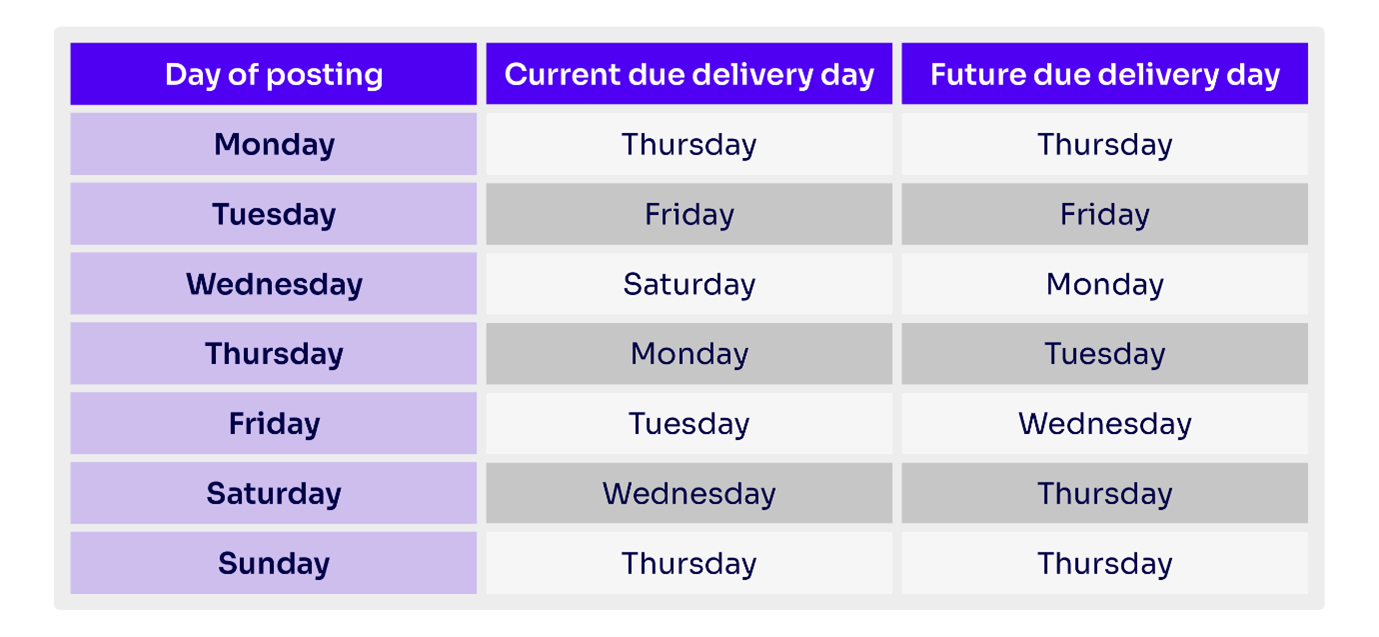Select the Sunday posting day cell

pos(273,563)
